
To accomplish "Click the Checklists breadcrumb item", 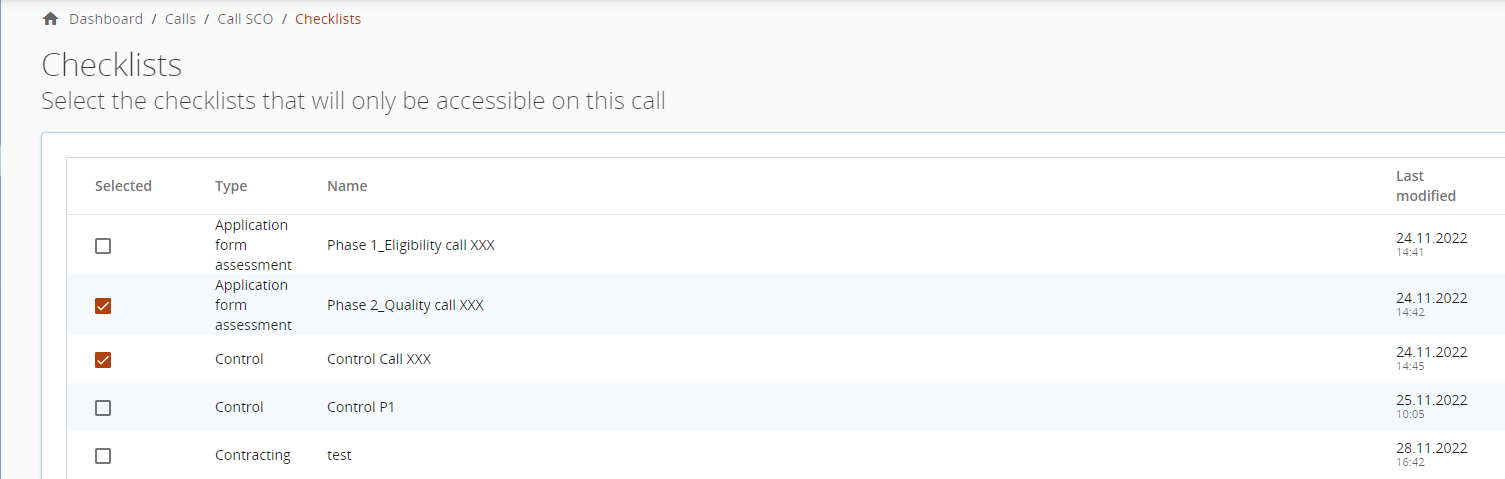I will tap(328, 19).
